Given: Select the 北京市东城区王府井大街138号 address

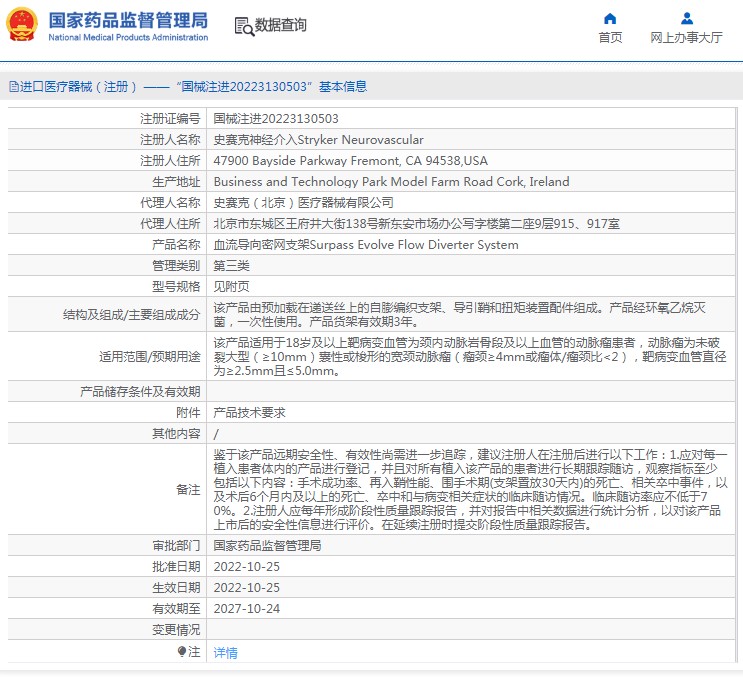Looking at the screenshot, I should click(416, 224).
